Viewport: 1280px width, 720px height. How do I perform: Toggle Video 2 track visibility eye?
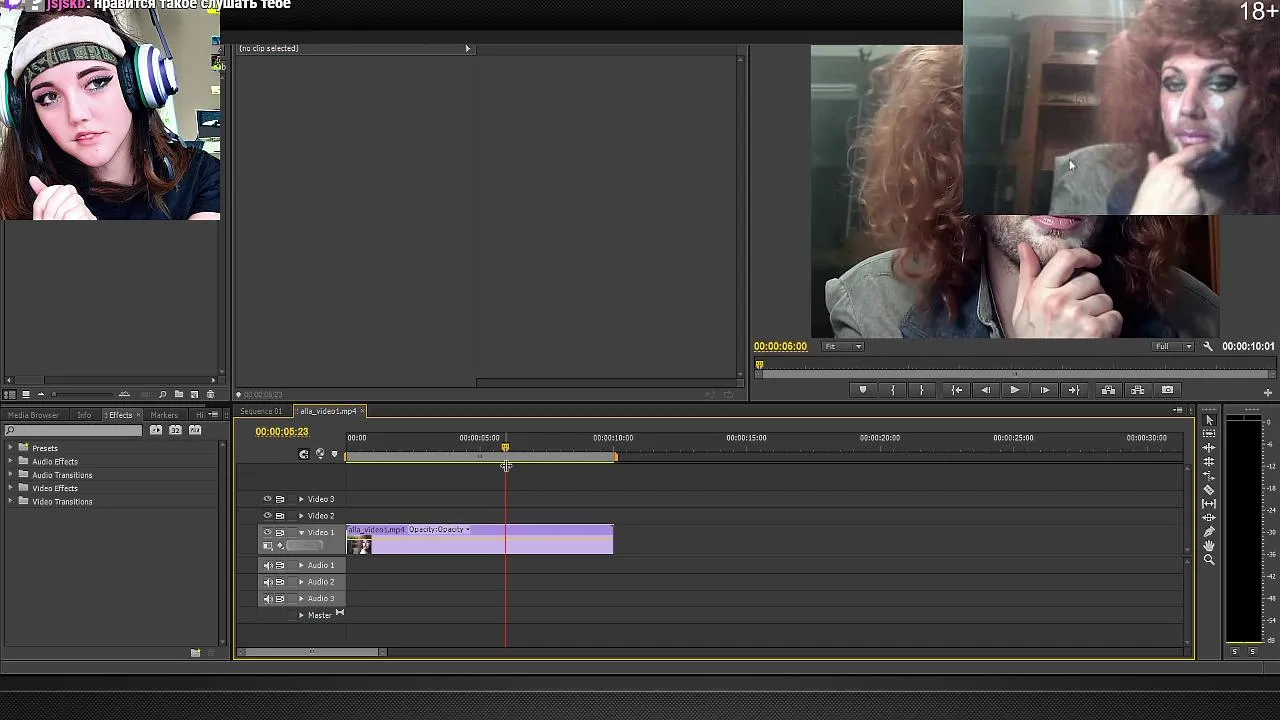[x=267, y=515]
